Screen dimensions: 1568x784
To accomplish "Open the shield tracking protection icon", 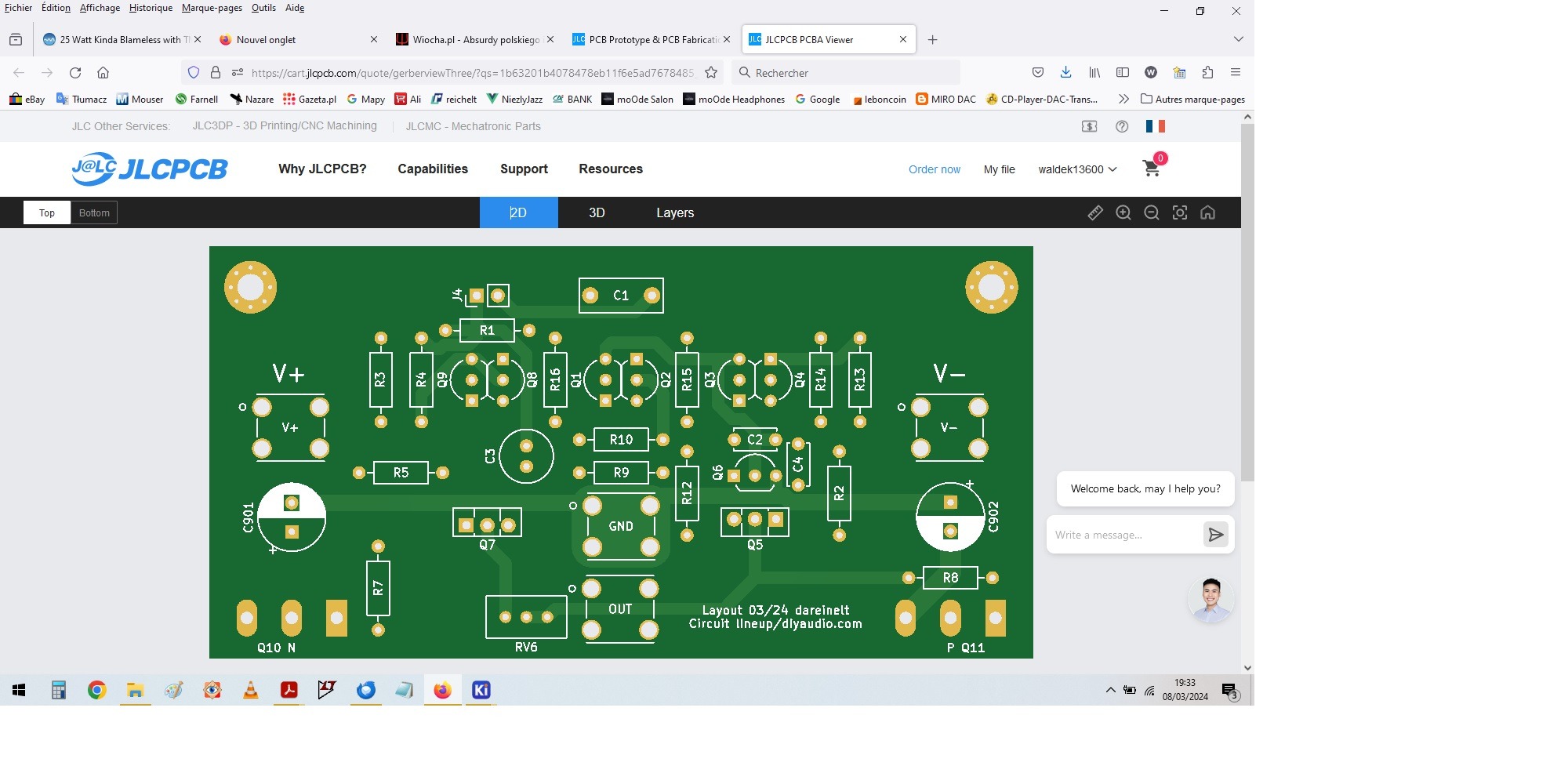I will 194,72.
